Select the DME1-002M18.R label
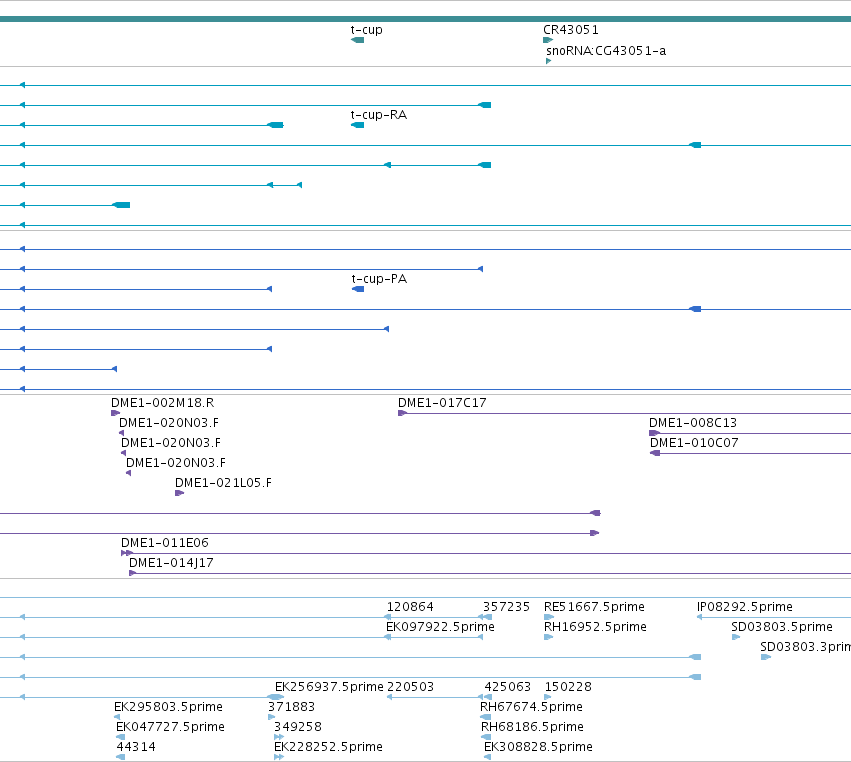 point(162,403)
